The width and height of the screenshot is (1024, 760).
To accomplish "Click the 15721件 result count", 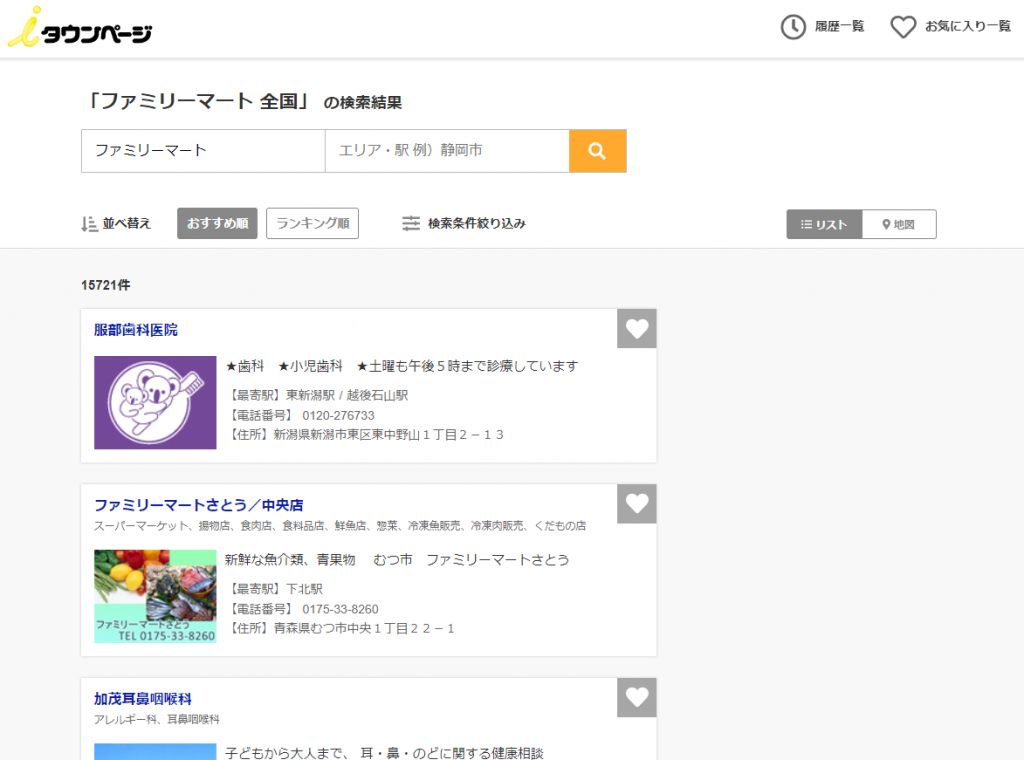I will point(106,285).
